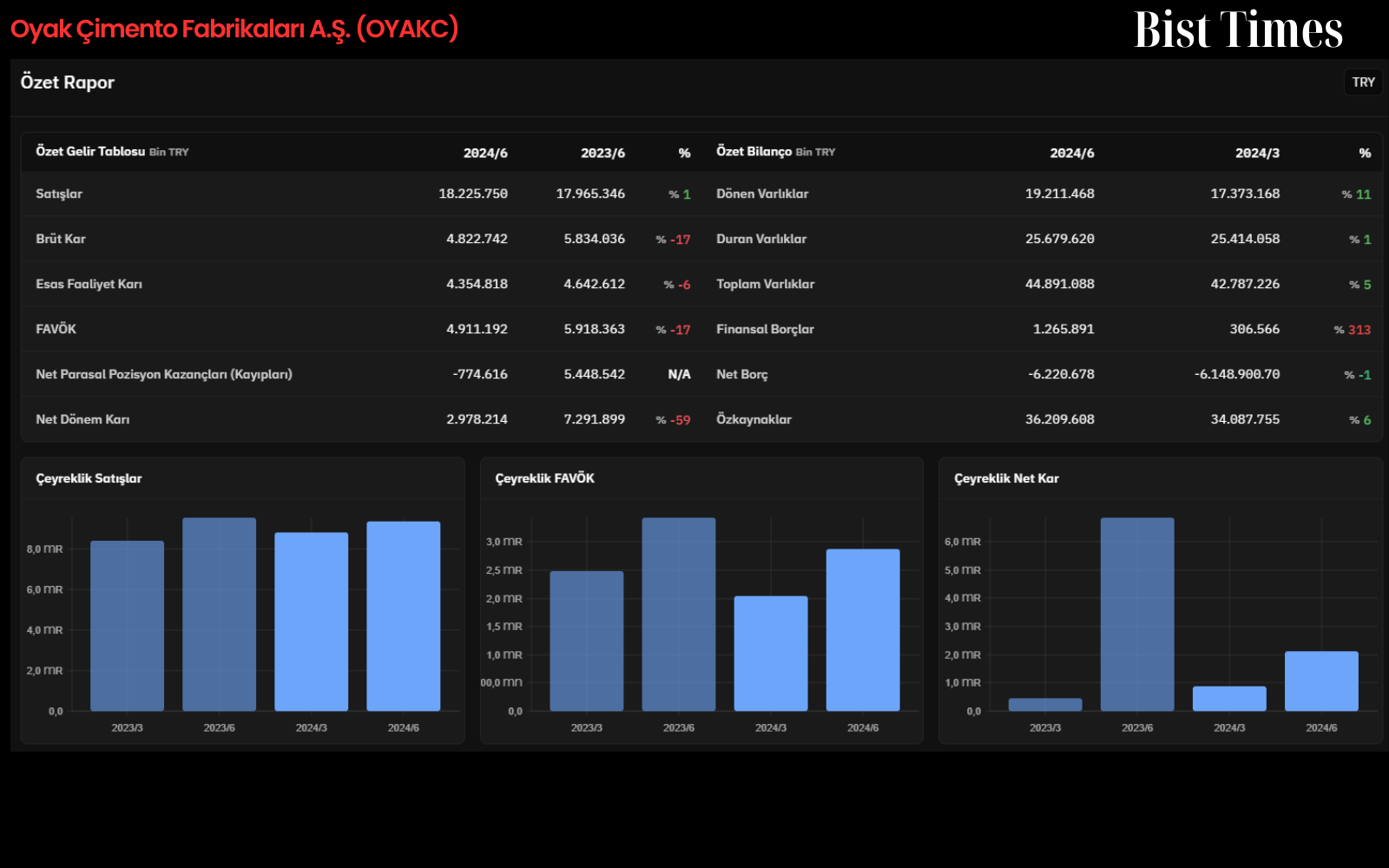This screenshot has height=868, width=1389.
Task: Click the Dönen Varlıklar value 19.211.468
Action: pos(1059,194)
